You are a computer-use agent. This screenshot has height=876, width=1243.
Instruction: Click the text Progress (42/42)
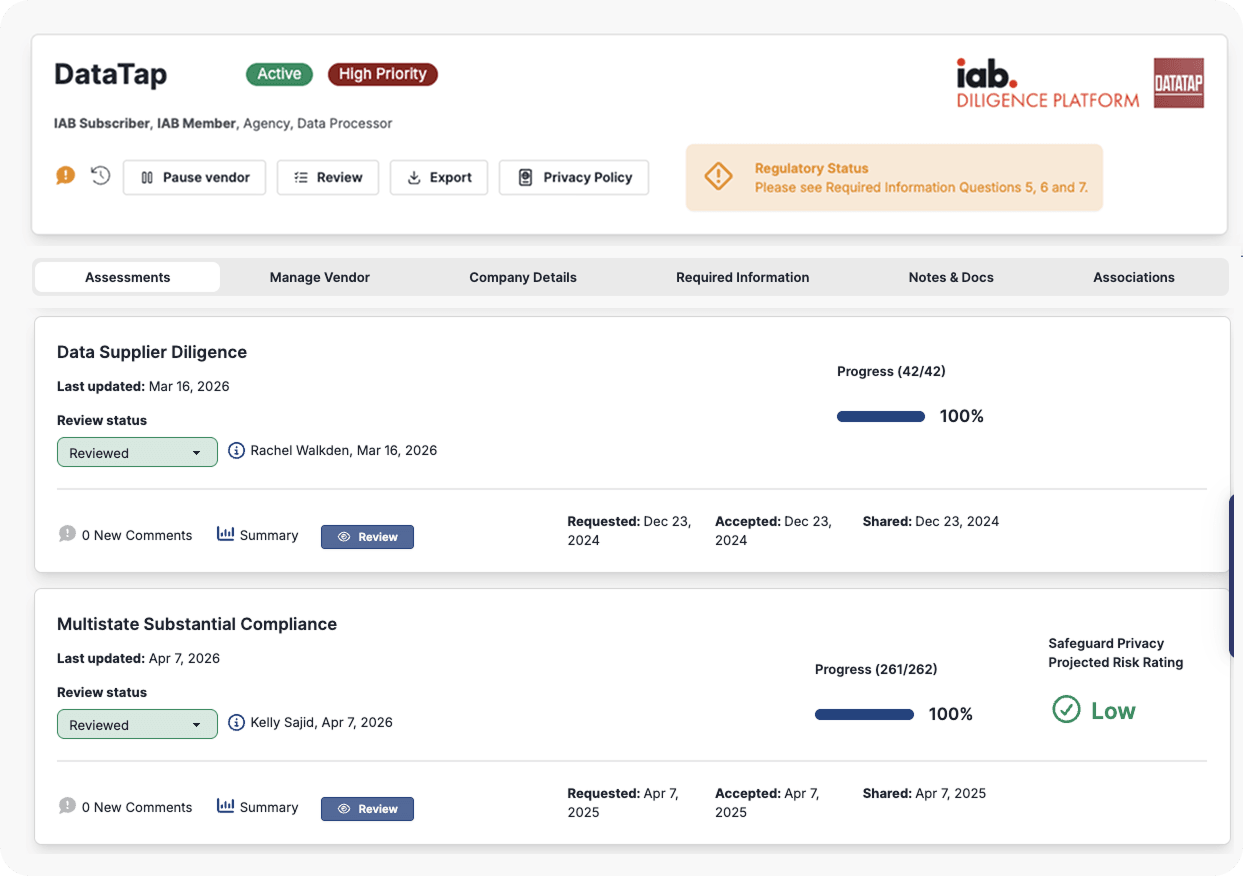click(x=891, y=371)
